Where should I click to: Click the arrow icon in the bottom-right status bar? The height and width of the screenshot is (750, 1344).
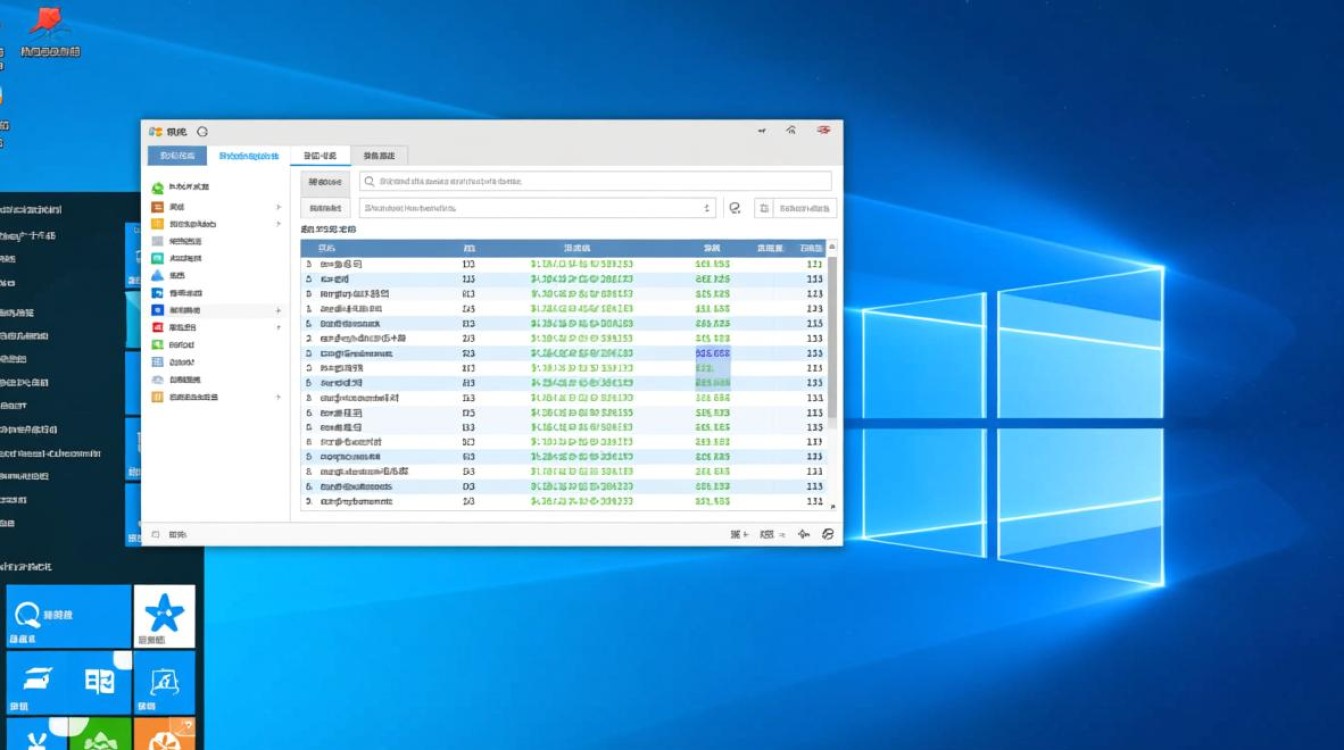click(x=804, y=534)
